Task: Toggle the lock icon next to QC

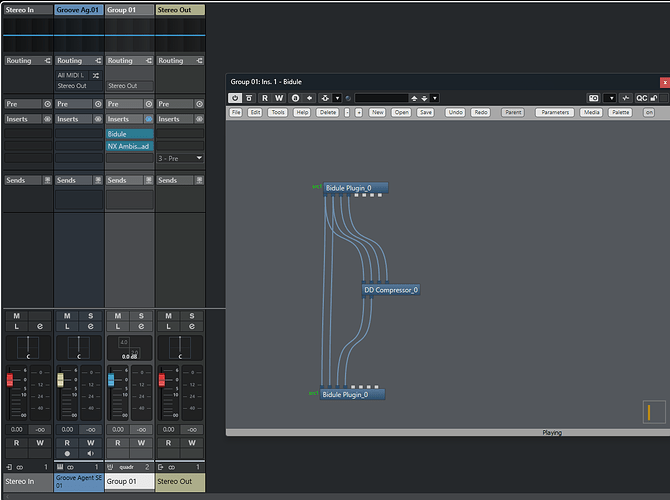Action: pos(654,98)
